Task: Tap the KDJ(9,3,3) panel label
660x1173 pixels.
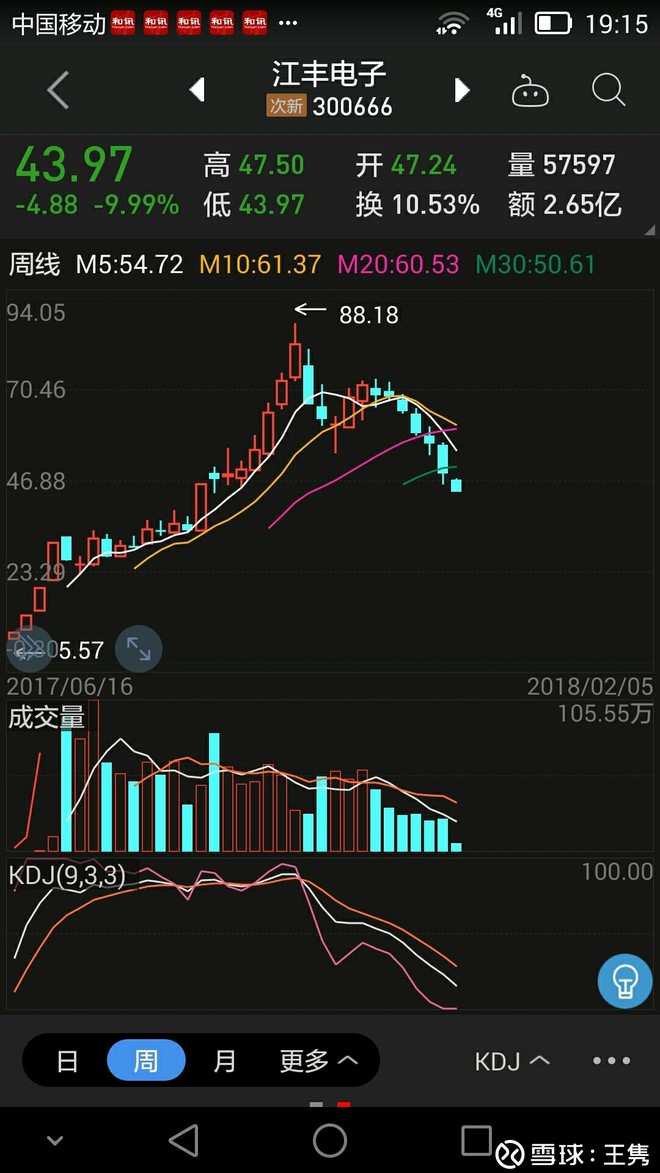Action: point(67,875)
